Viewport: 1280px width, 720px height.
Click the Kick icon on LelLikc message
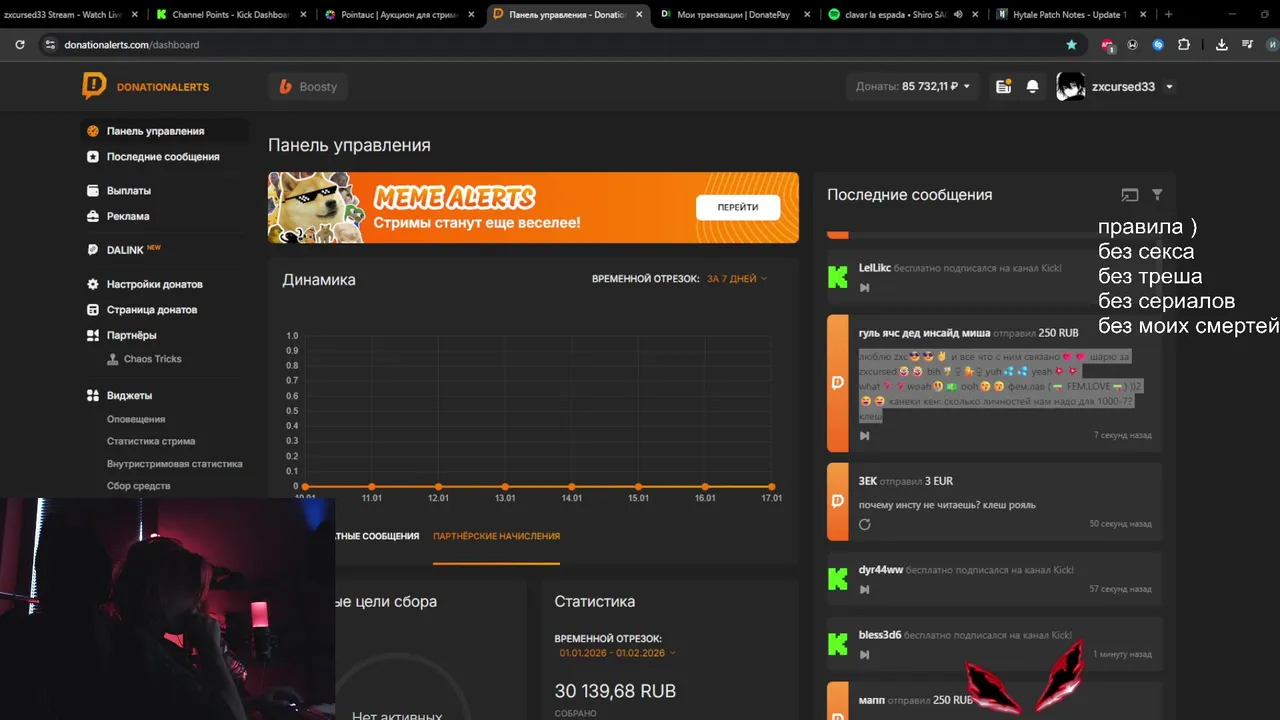click(838, 278)
